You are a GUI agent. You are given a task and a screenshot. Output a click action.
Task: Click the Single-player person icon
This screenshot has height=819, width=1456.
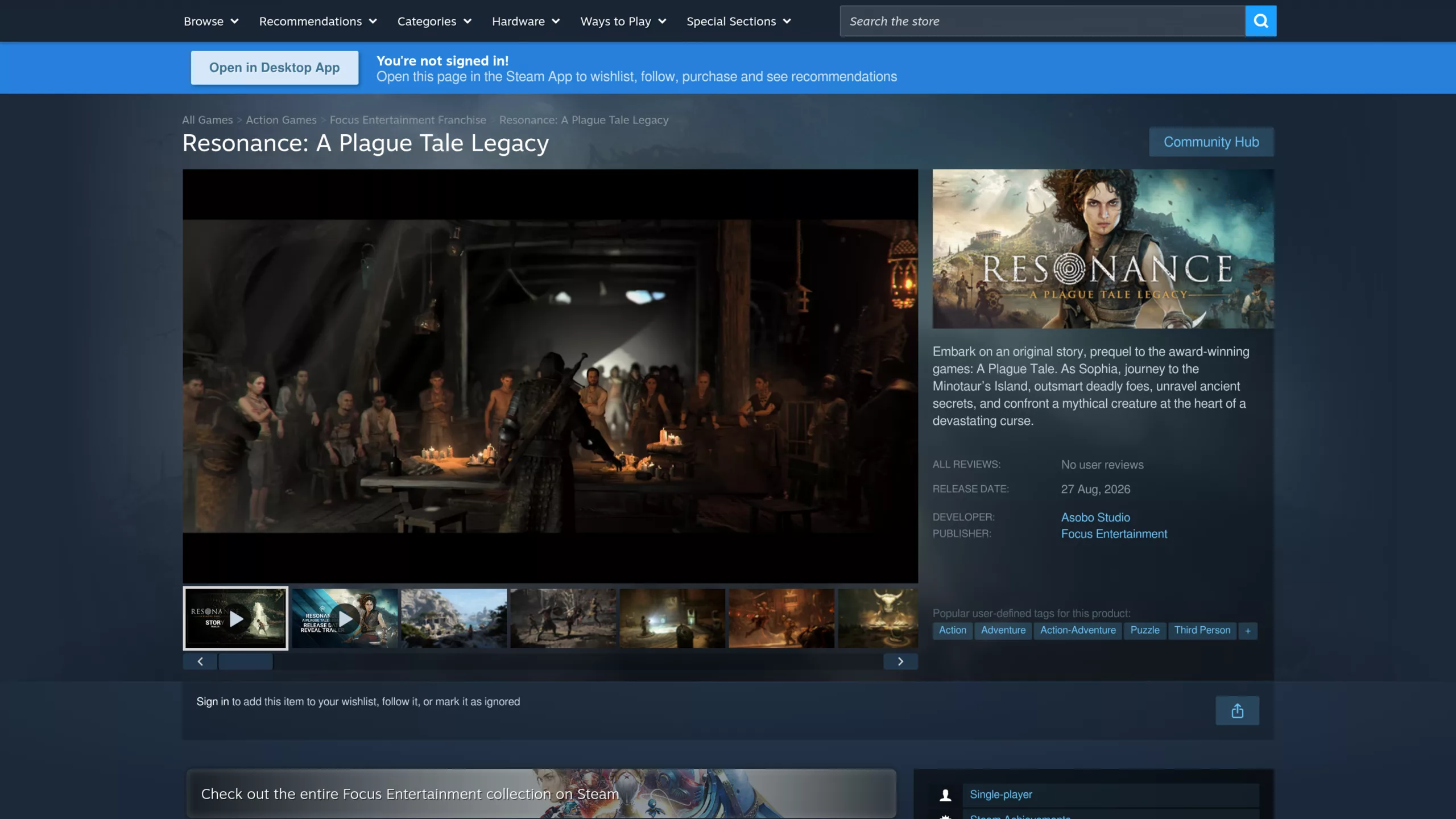945,795
